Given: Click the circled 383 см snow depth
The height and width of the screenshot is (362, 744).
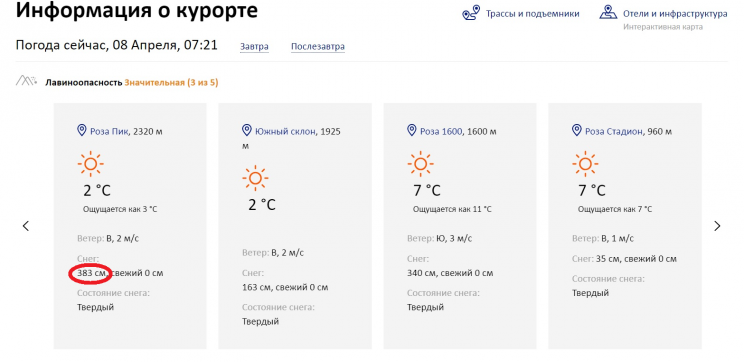Looking at the screenshot, I should click(91, 273).
